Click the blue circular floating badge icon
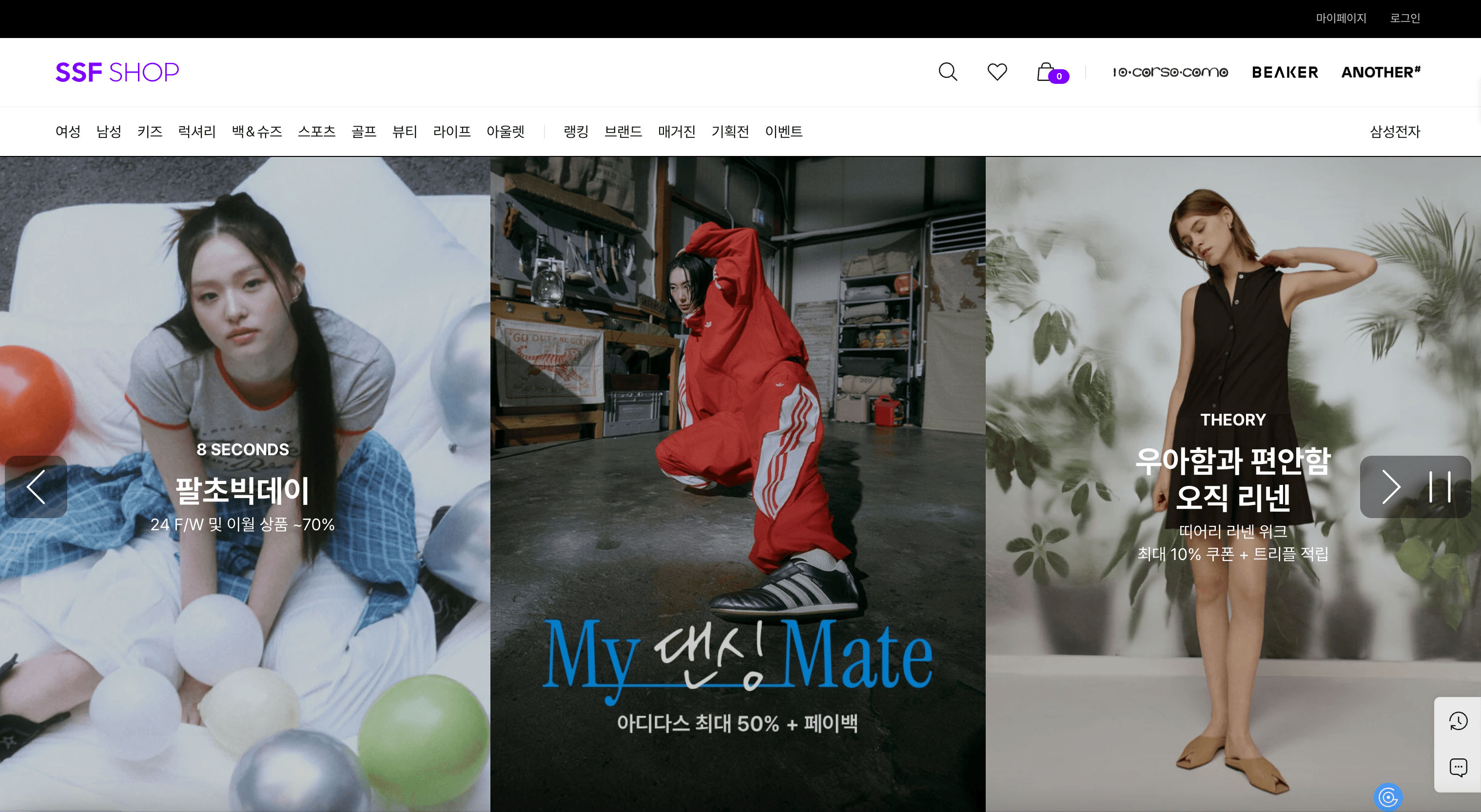This screenshot has height=812, width=1481. (1388, 797)
